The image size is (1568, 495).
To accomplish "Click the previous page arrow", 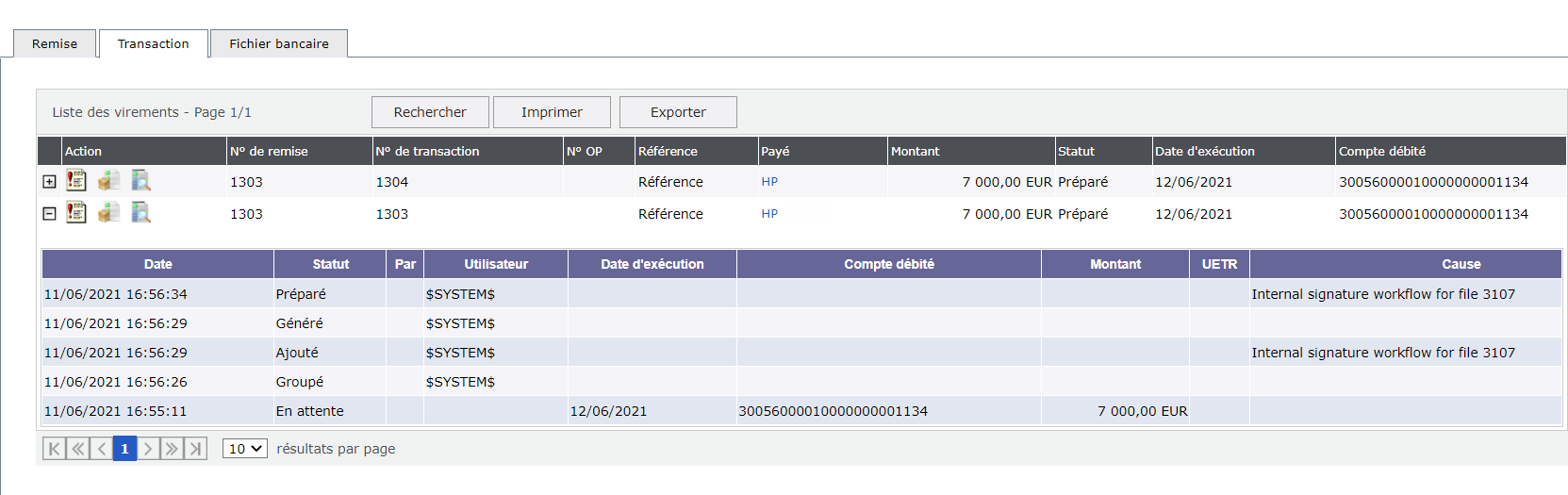I will (101, 449).
